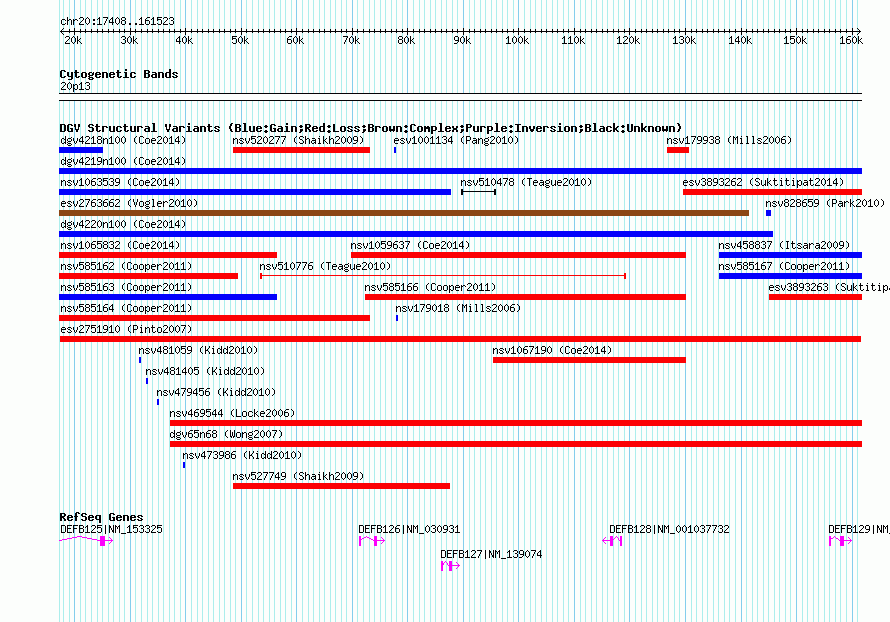
Task: Click the esv2763662 brown complex bar
Action: [x=404, y=213]
